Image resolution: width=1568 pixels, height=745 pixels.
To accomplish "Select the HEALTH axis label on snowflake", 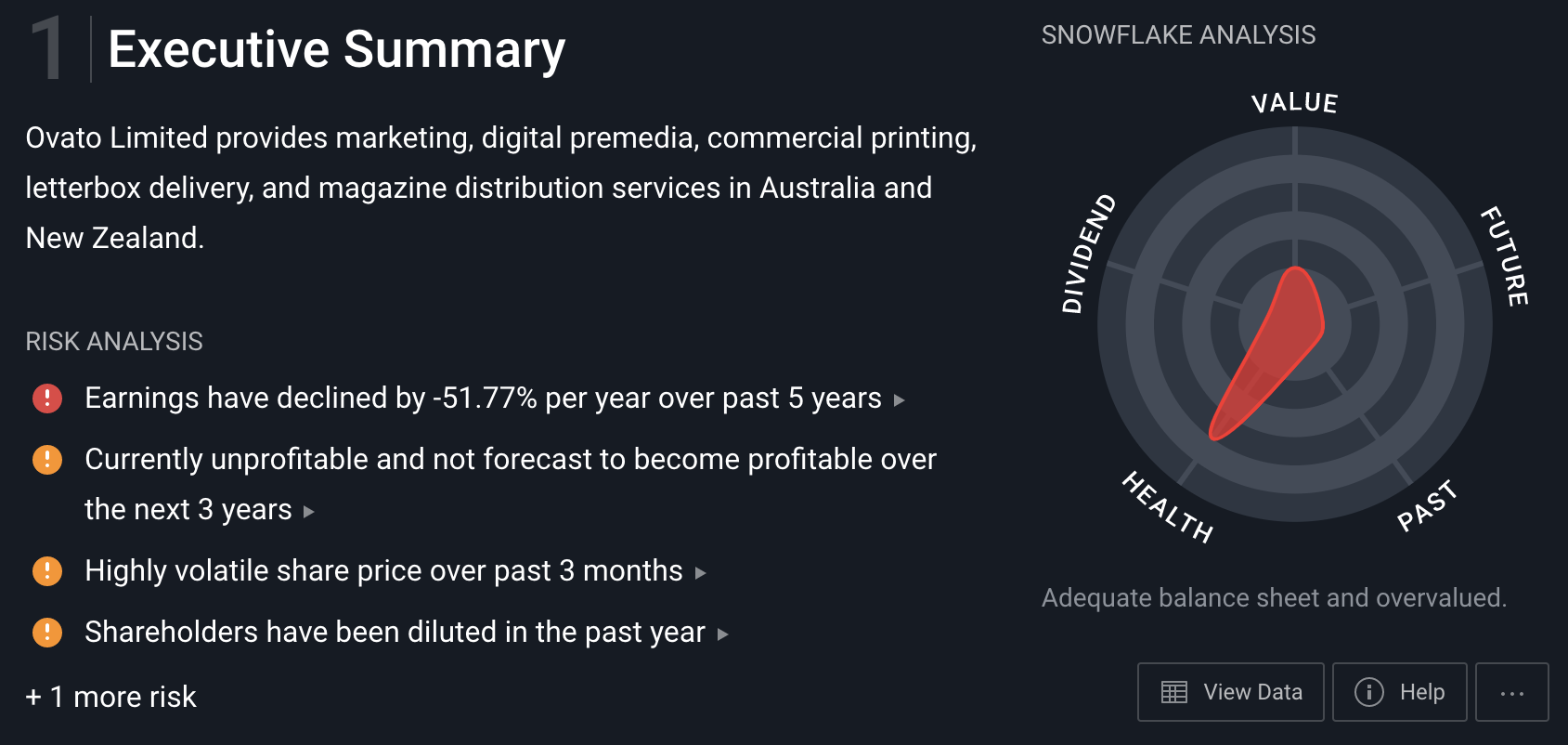I will (x=1168, y=507).
